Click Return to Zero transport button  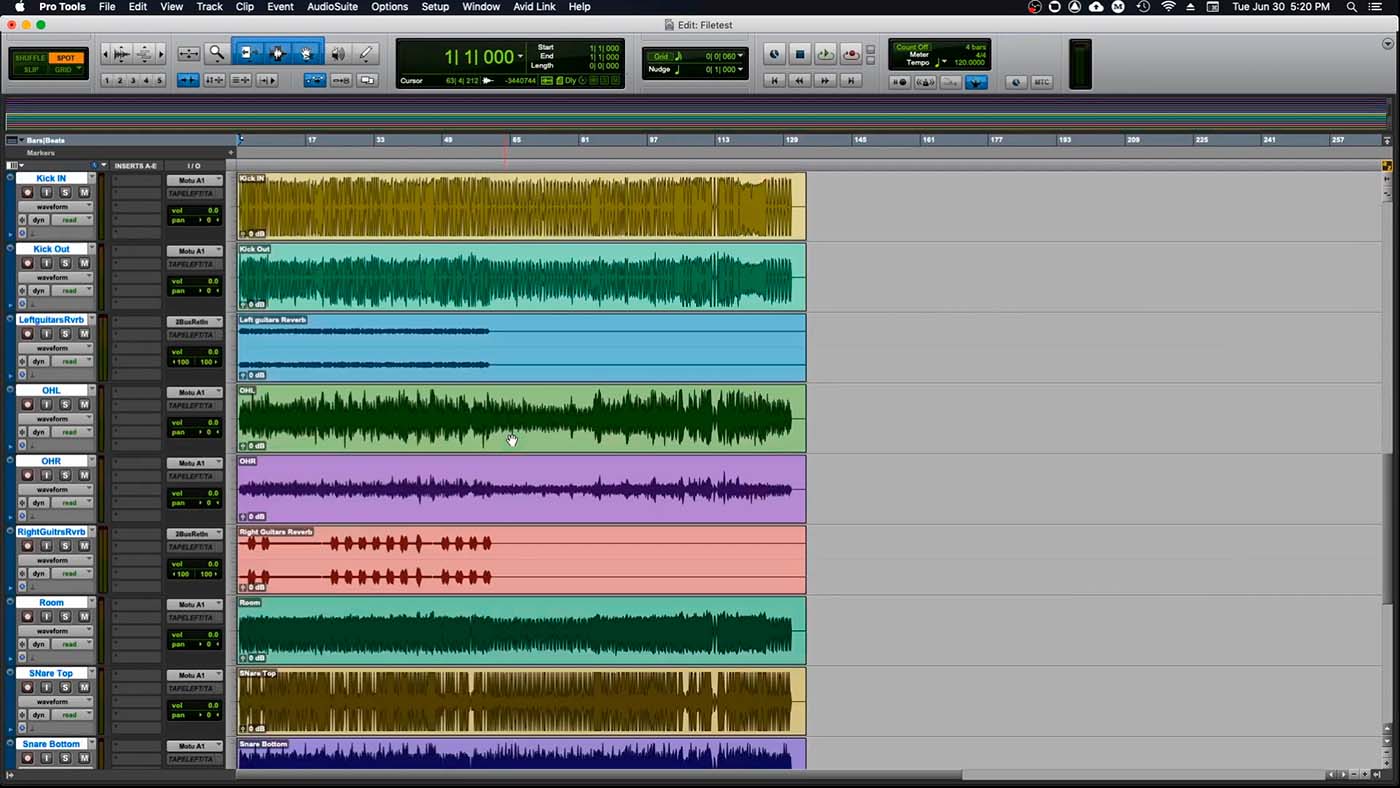tap(774, 81)
